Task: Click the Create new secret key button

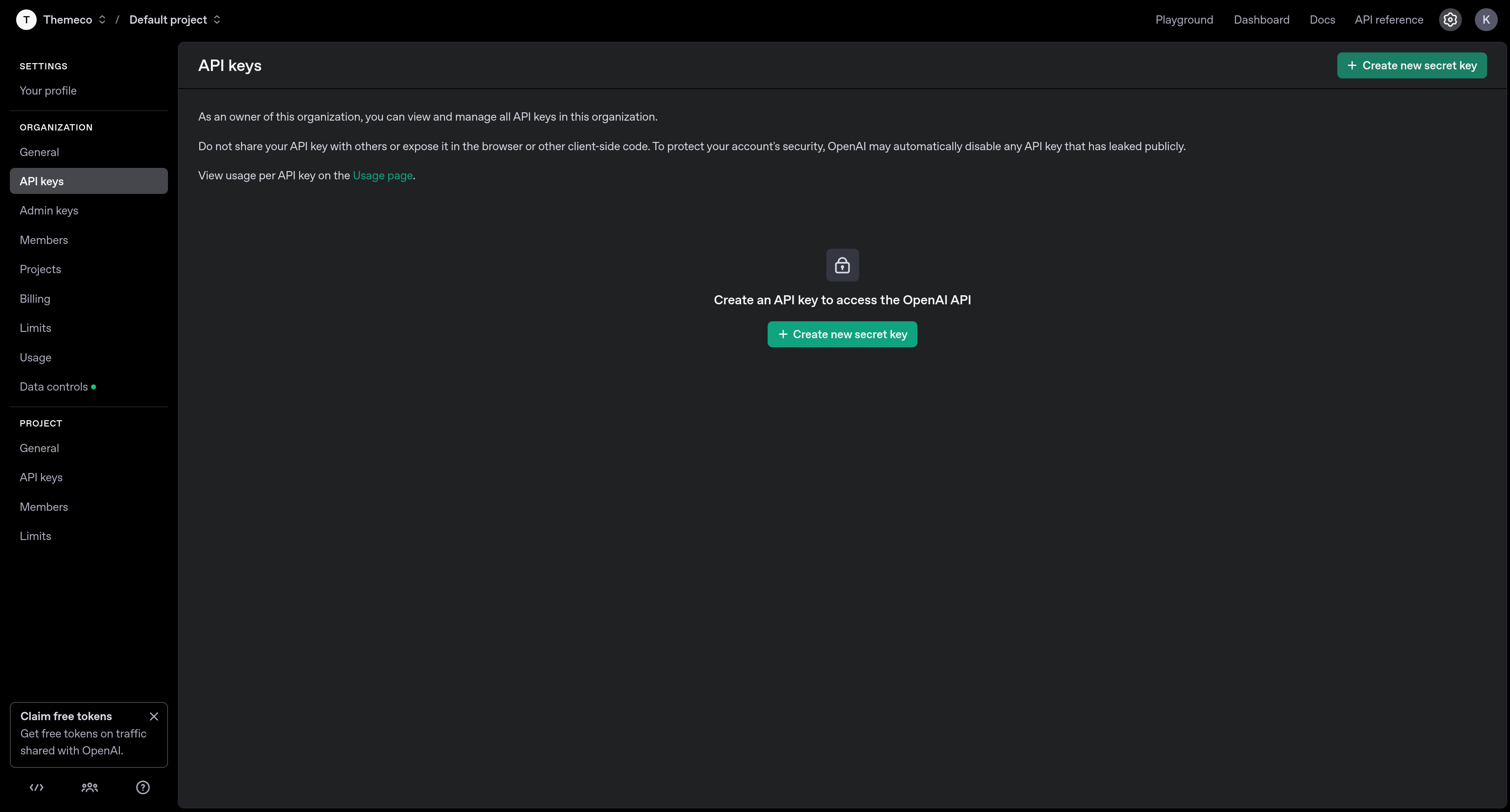Action: [843, 334]
